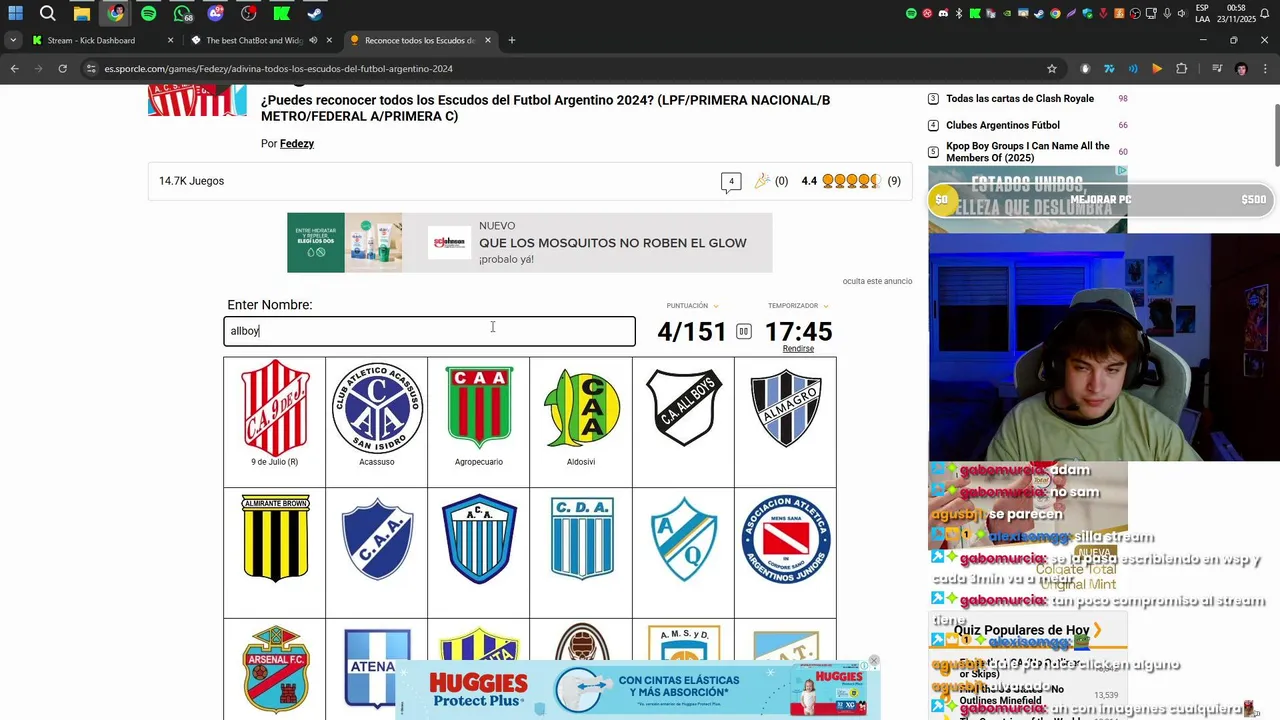The width and height of the screenshot is (1280, 720).
Task: Reload the Sporcle page
Action: click(x=62, y=69)
